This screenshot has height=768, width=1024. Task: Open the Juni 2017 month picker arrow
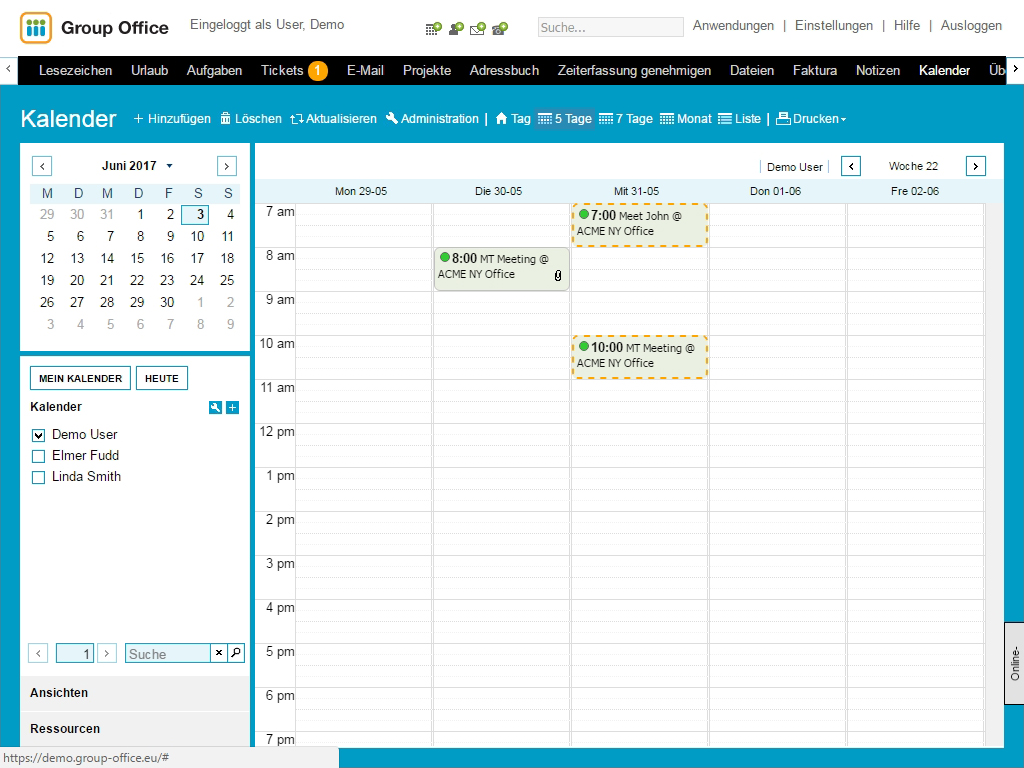coord(169,166)
